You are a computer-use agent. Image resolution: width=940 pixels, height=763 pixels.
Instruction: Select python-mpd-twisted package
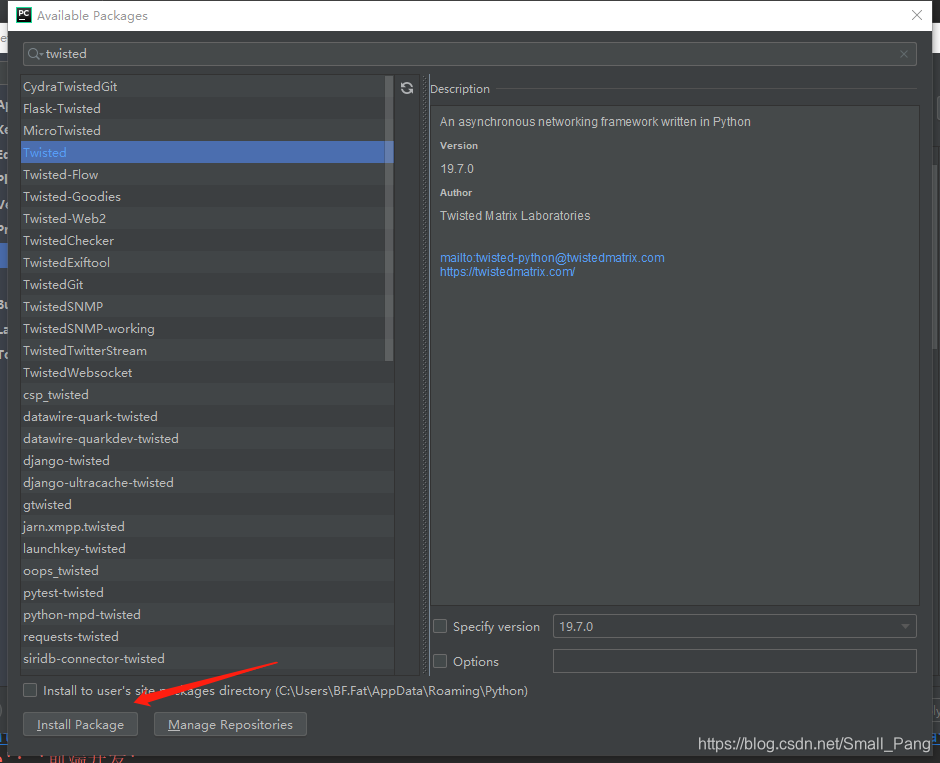[x=207, y=614]
